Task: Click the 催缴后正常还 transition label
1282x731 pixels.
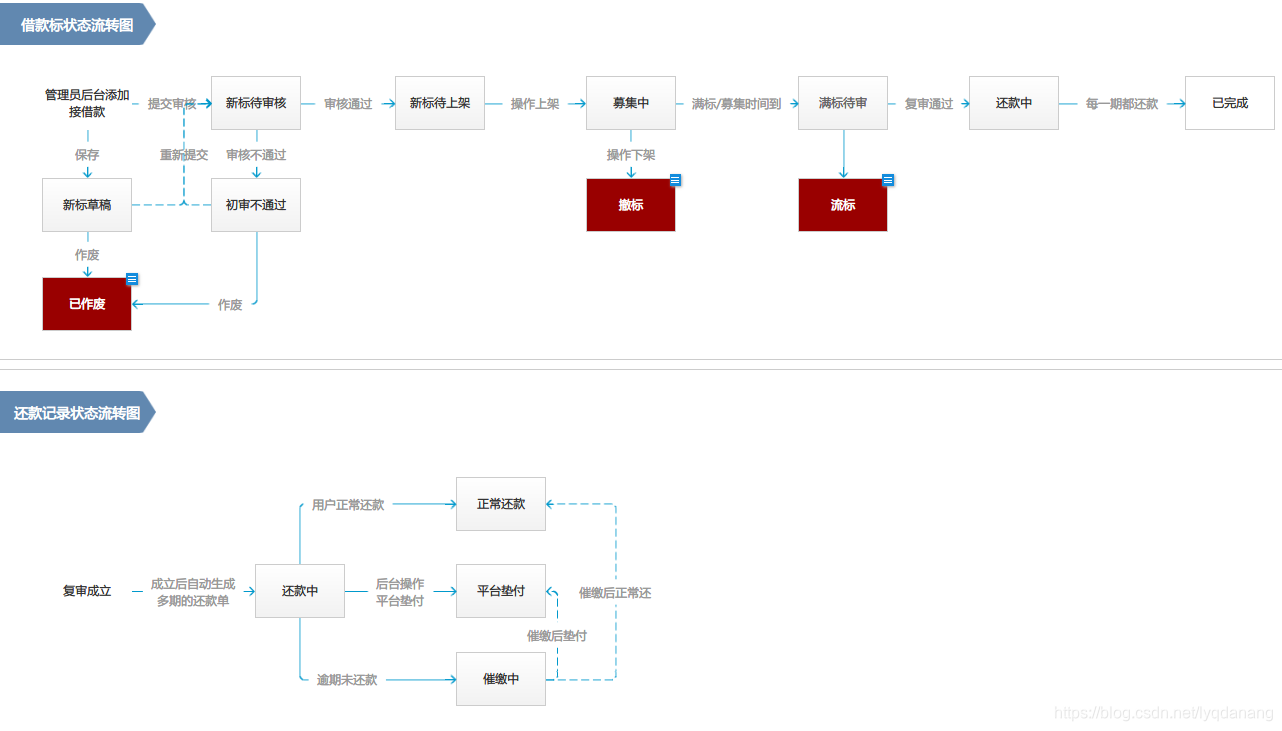Action: click(615, 593)
